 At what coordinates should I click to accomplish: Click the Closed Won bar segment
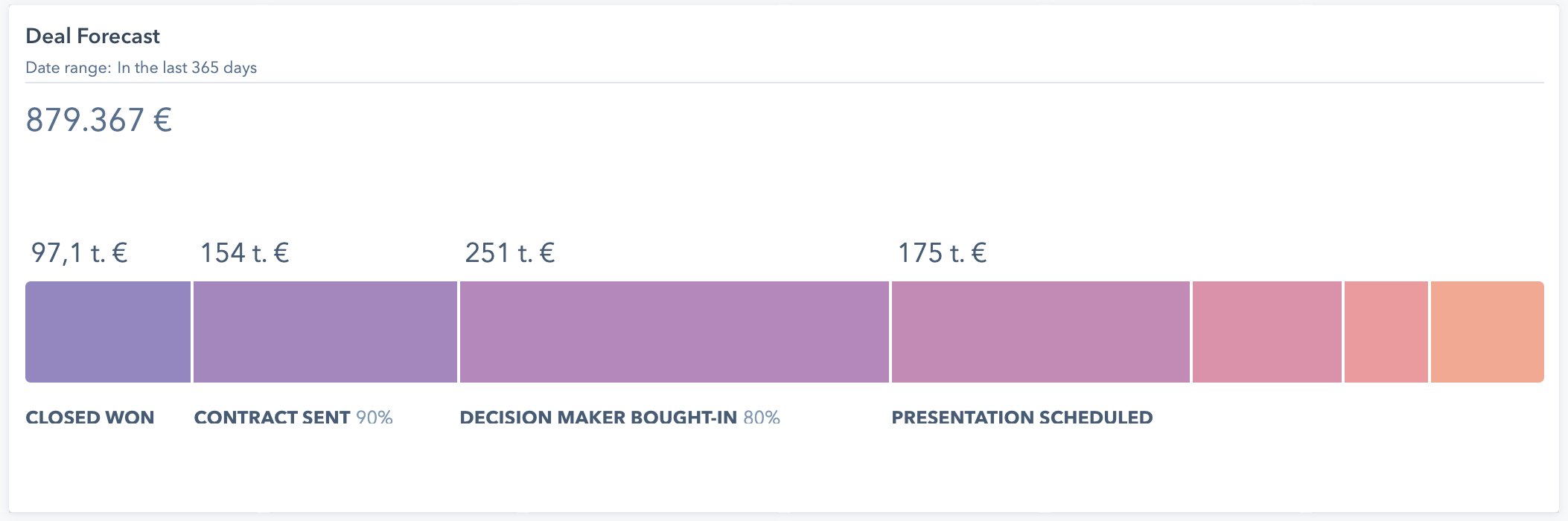point(108,332)
